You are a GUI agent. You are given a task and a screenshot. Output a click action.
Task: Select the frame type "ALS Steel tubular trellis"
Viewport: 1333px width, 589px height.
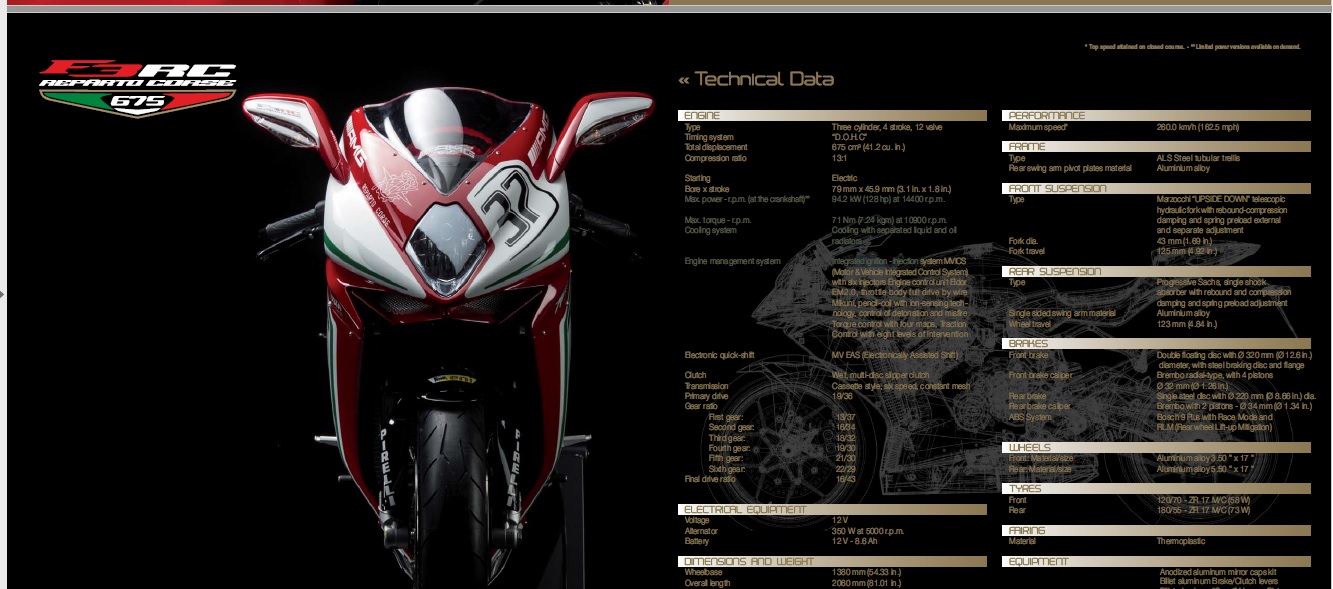click(1199, 158)
